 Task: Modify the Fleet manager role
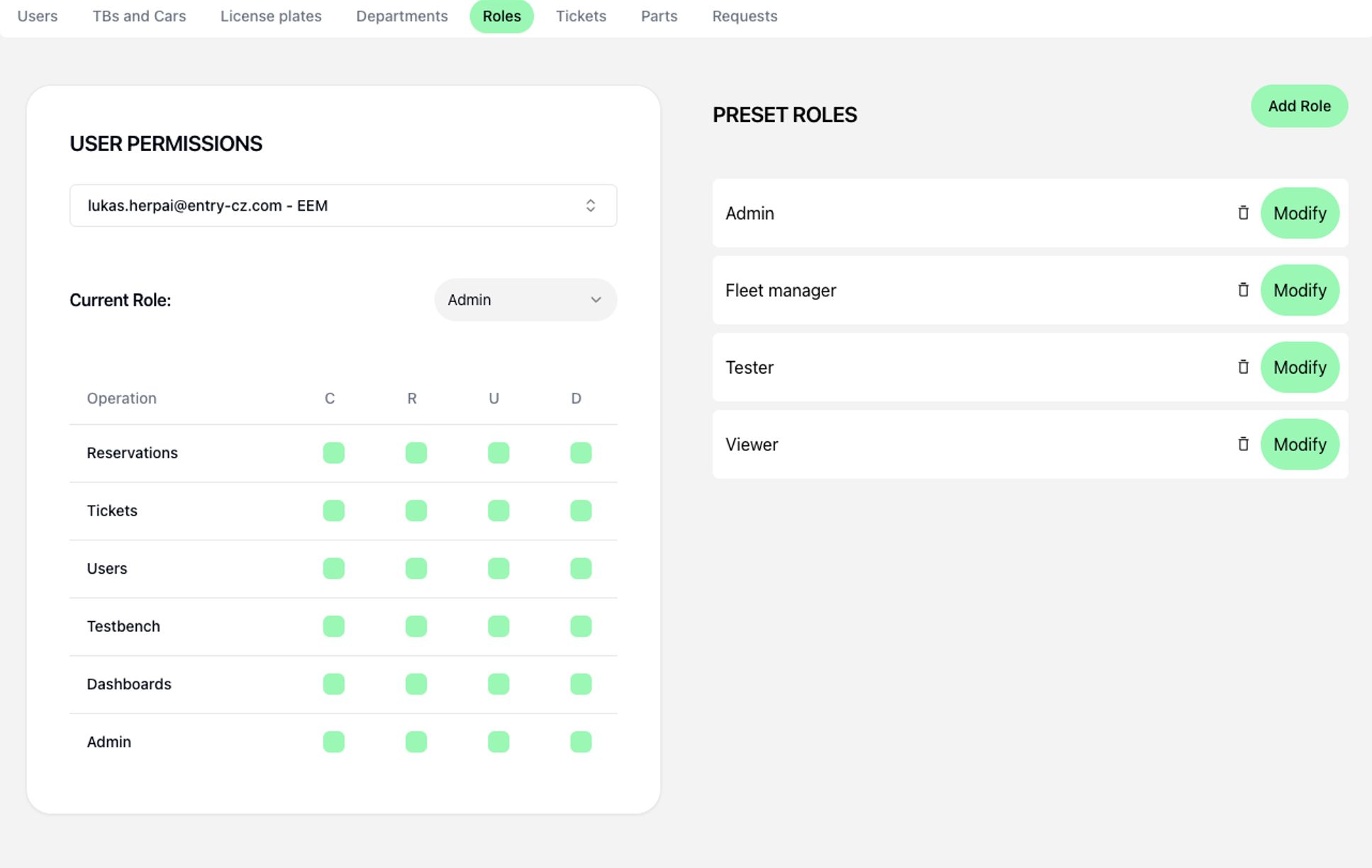pos(1299,290)
